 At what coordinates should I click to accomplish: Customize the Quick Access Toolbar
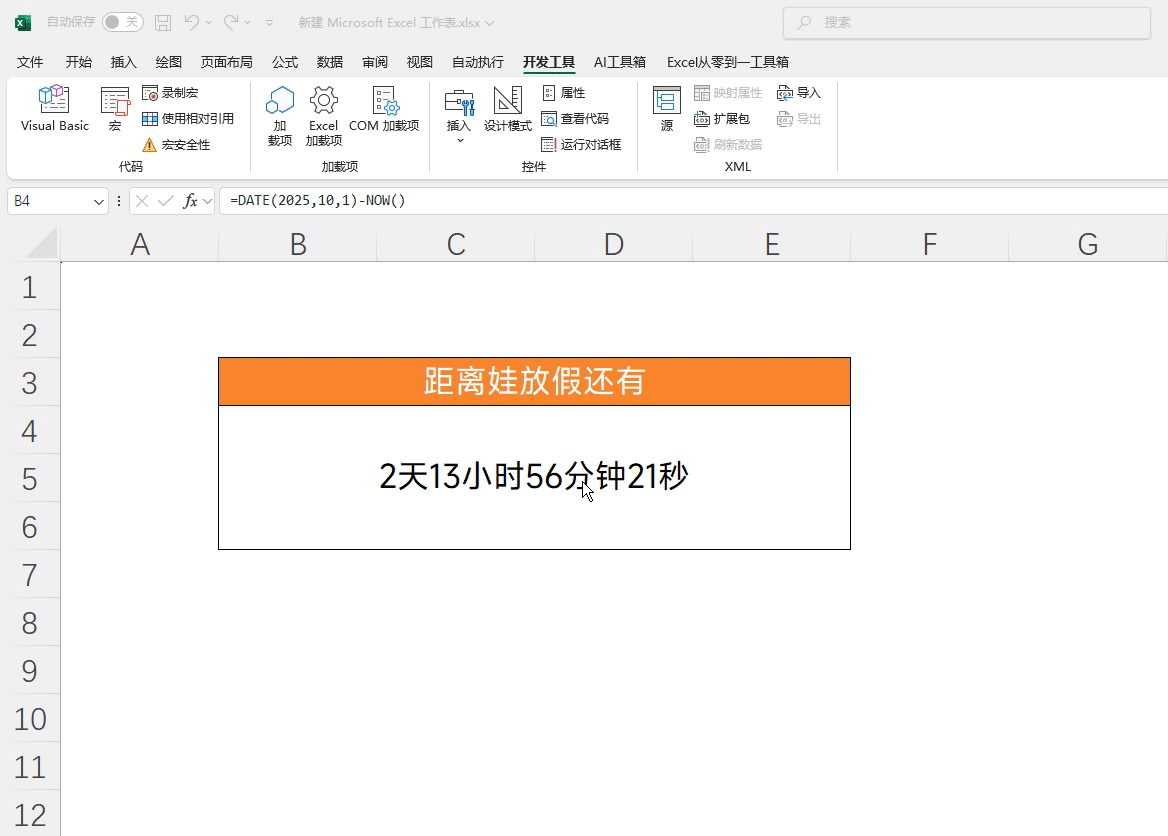point(270,23)
